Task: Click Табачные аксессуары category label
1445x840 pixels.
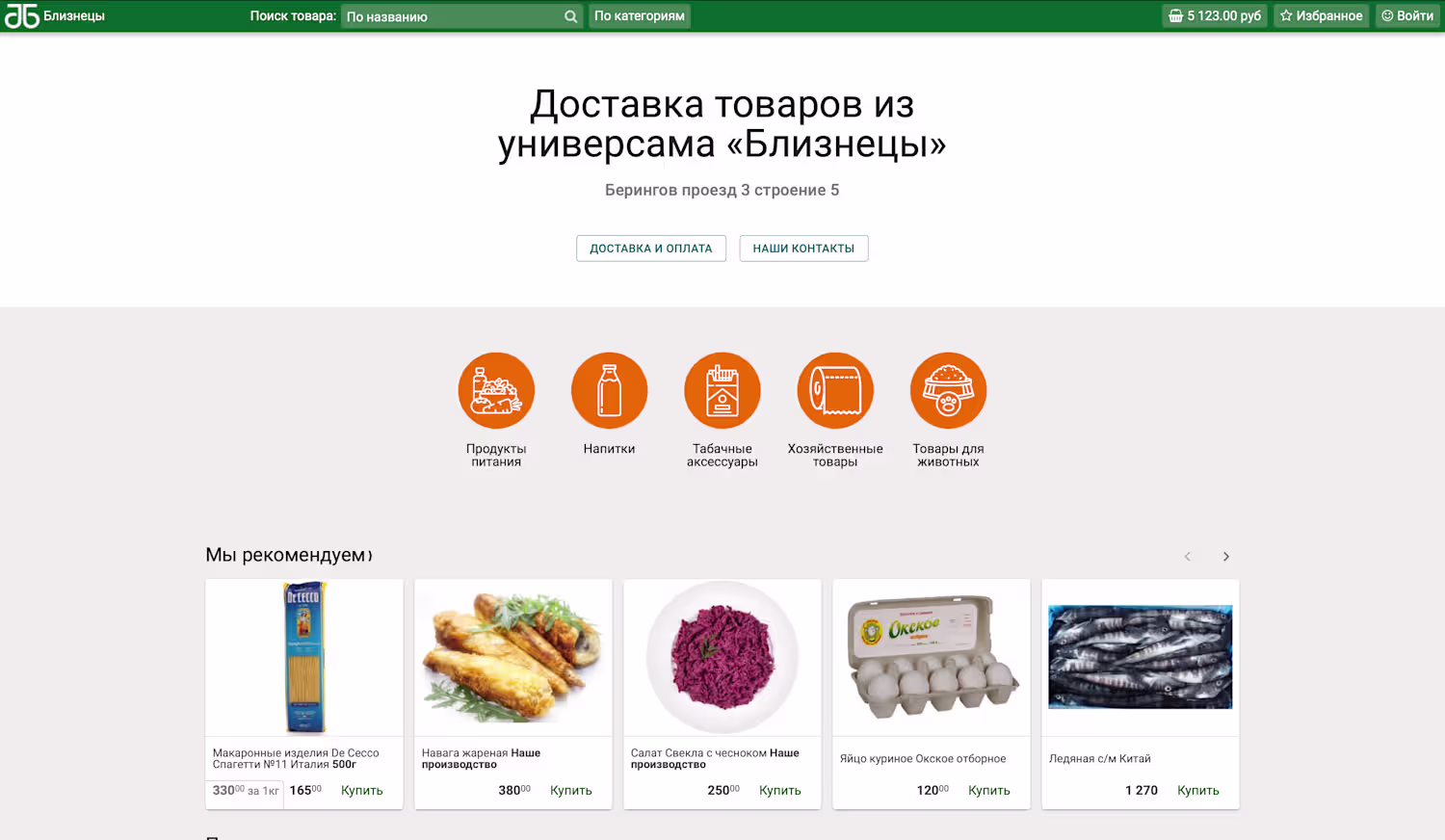Action: [x=722, y=456]
